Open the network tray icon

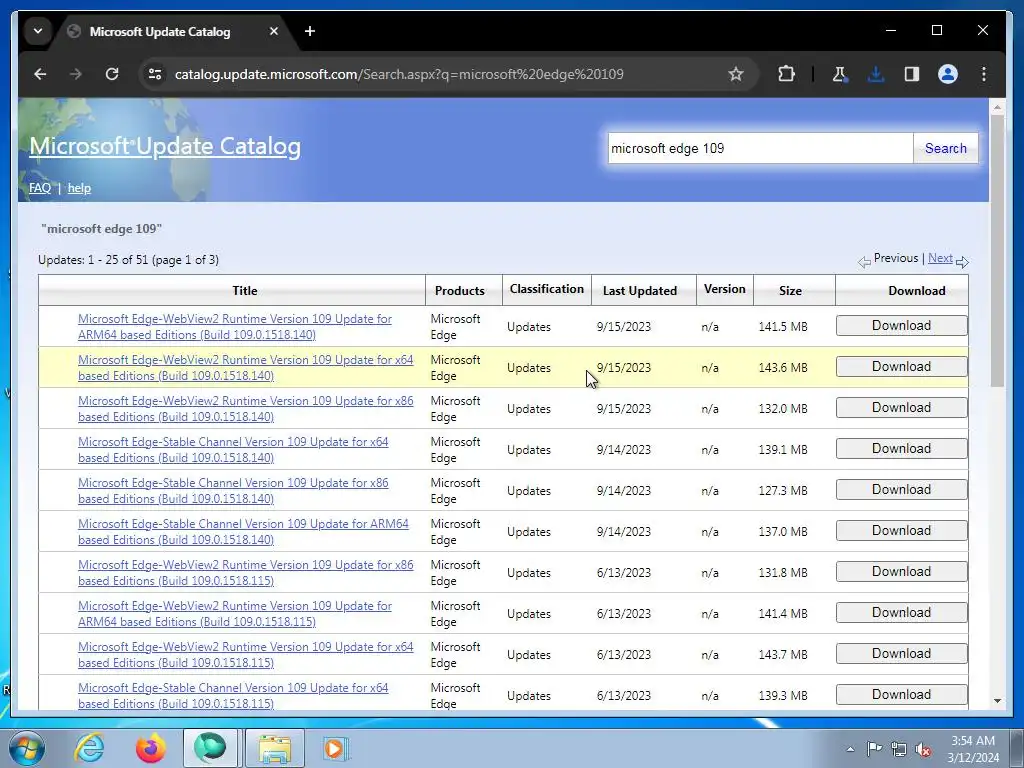point(899,749)
